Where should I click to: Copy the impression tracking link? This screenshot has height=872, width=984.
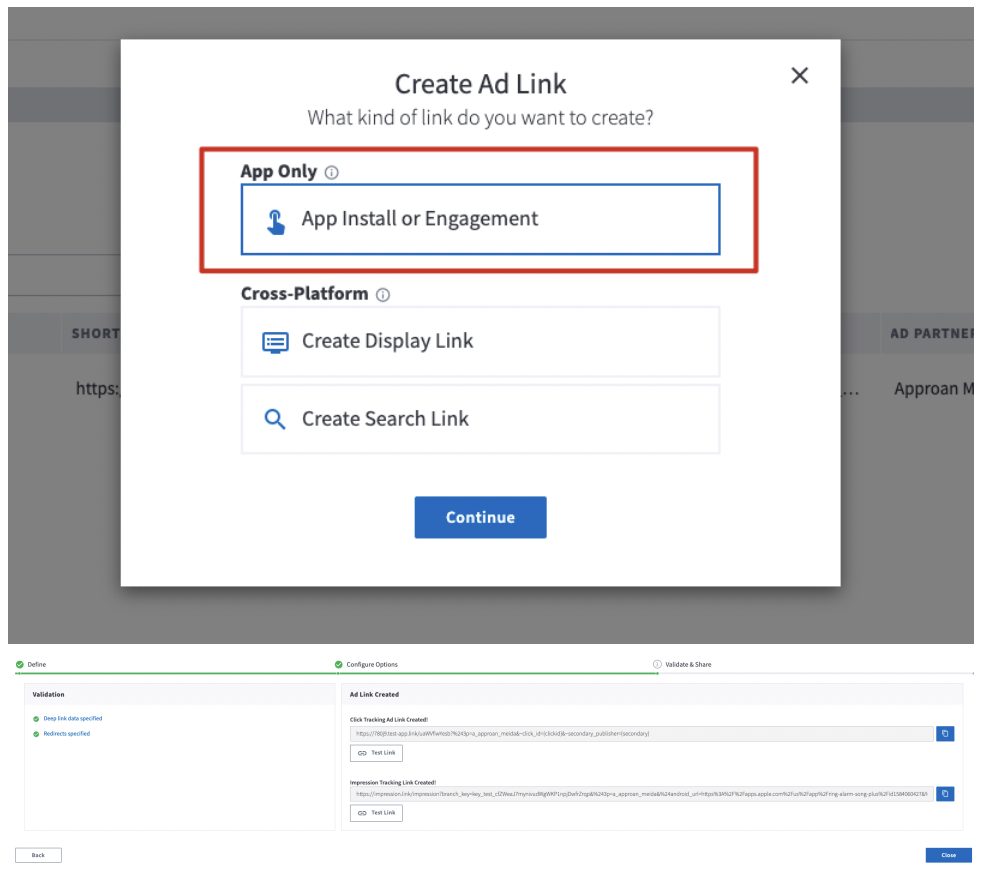pyautogui.click(x=945, y=794)
